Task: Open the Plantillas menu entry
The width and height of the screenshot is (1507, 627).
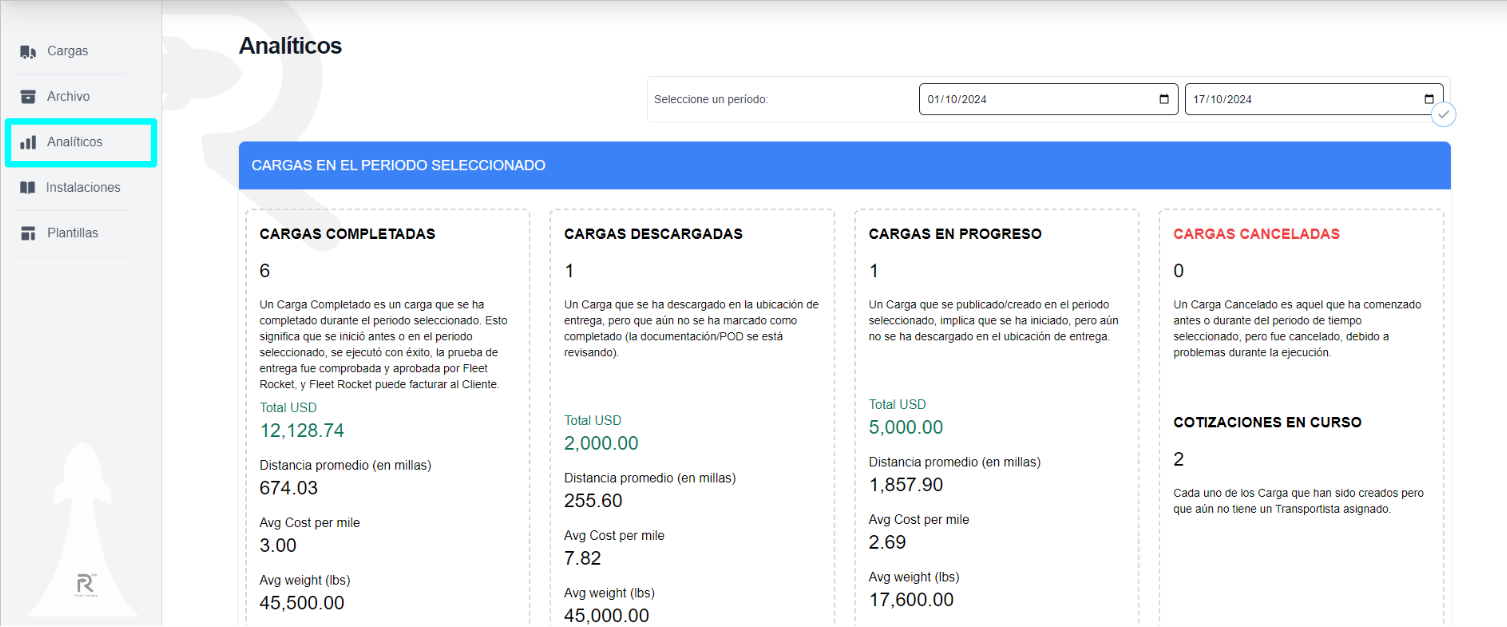Action: click(x=72, y=233)
